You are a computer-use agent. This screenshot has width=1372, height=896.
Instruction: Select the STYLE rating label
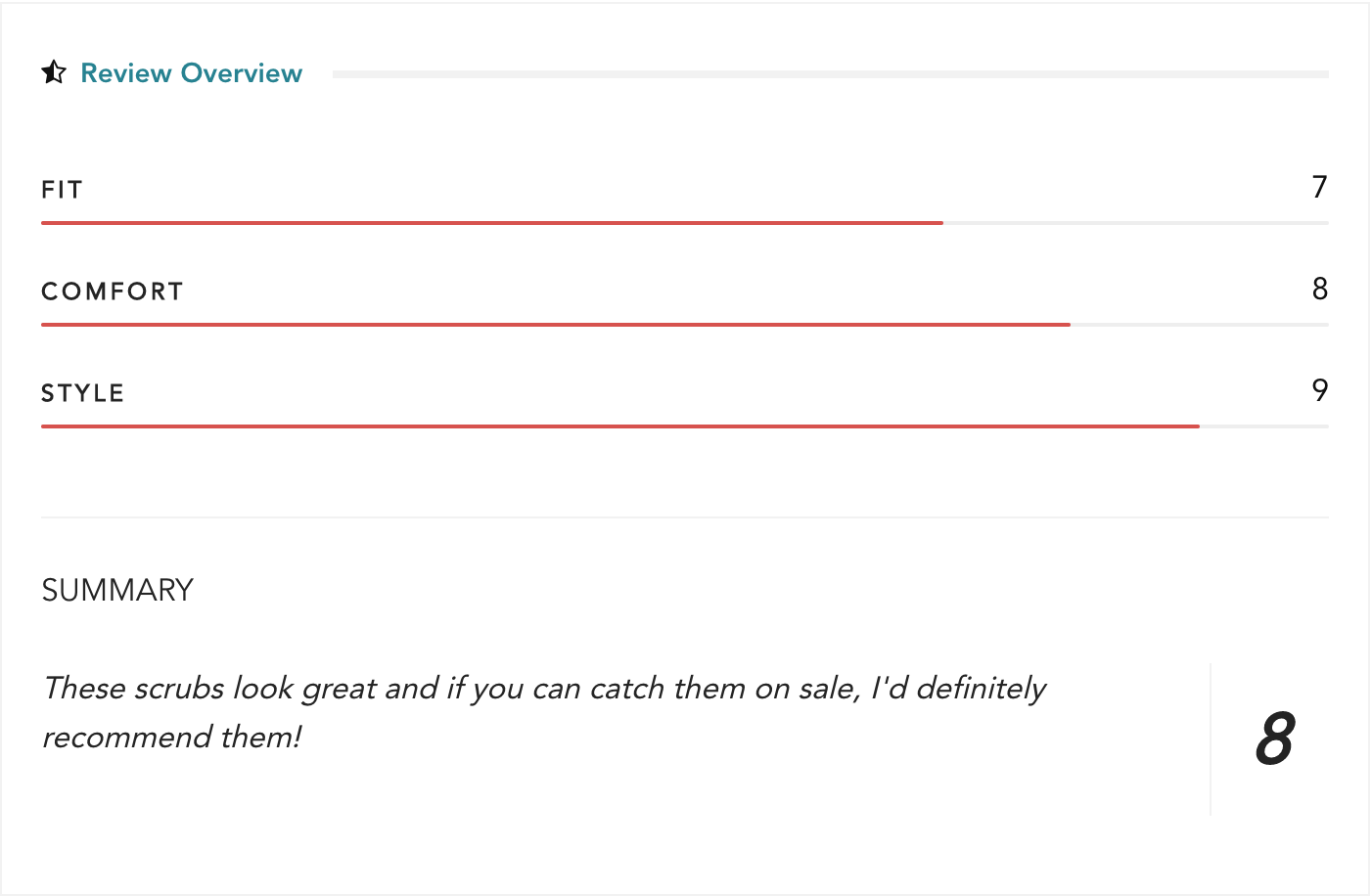pos(83,393)
